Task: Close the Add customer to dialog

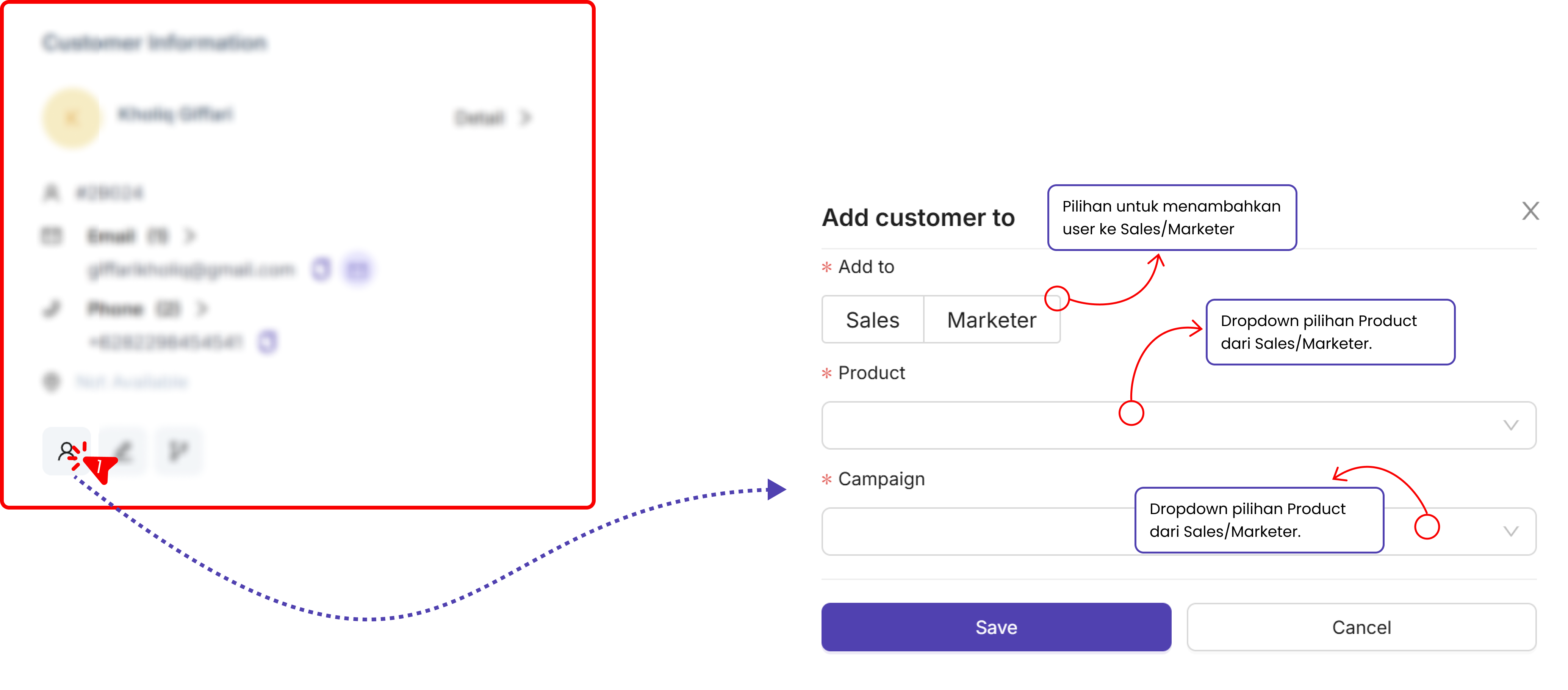Action: [x=1530, y=211]
